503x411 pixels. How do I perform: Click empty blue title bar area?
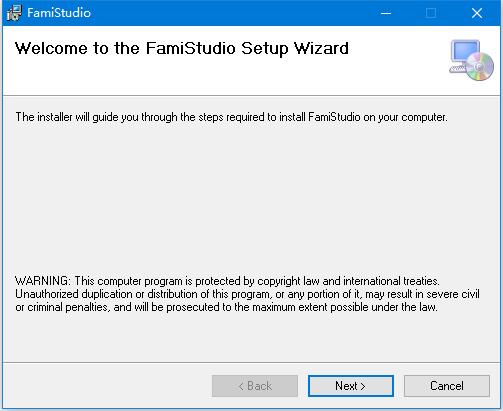click(233, 13)
